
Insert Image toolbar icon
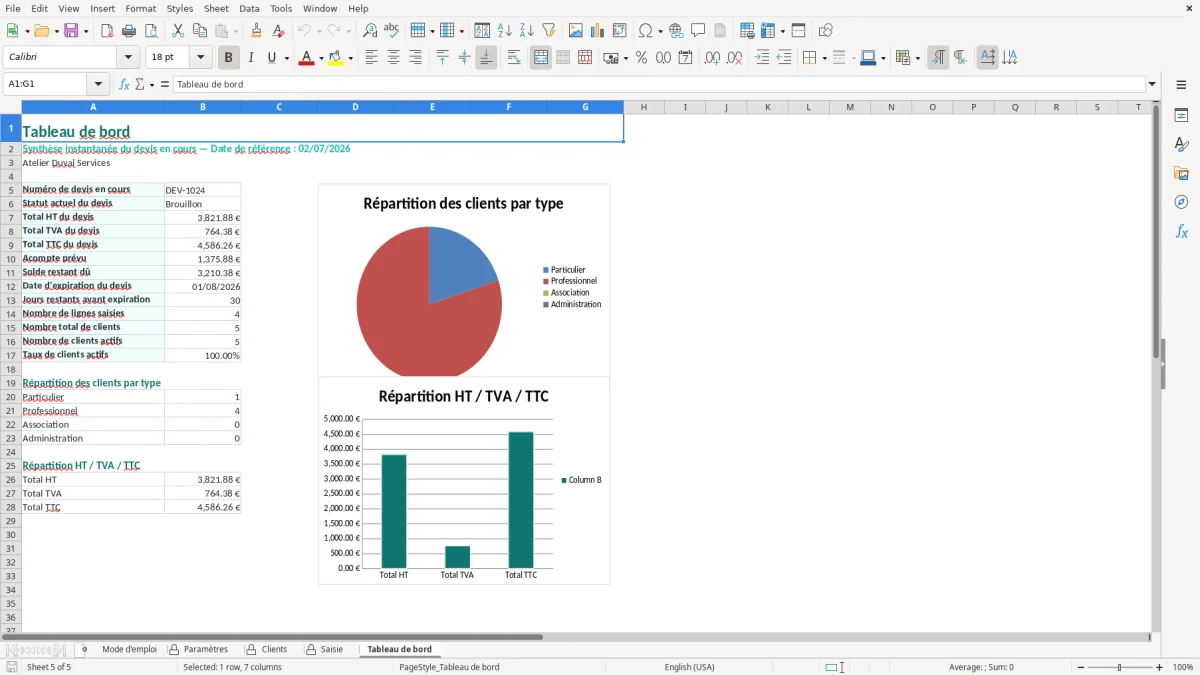tap(577, 31)
